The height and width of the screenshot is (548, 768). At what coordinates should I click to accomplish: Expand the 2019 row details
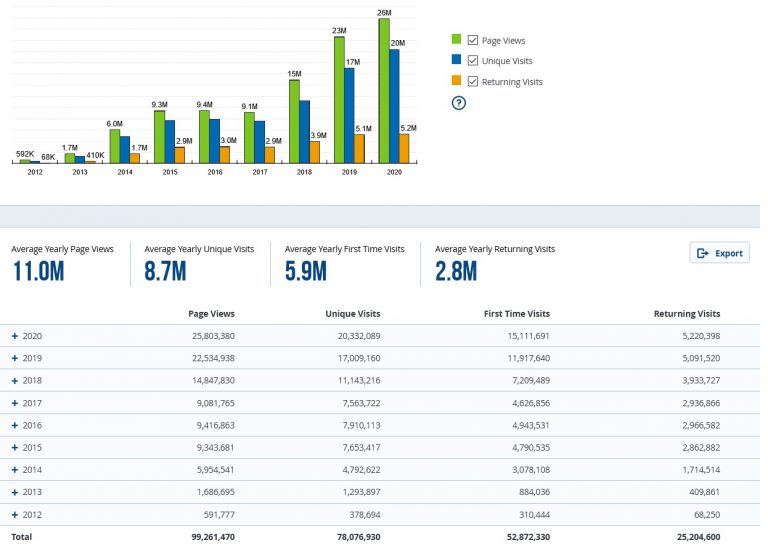pyautogui.click(x=15, y=358)
